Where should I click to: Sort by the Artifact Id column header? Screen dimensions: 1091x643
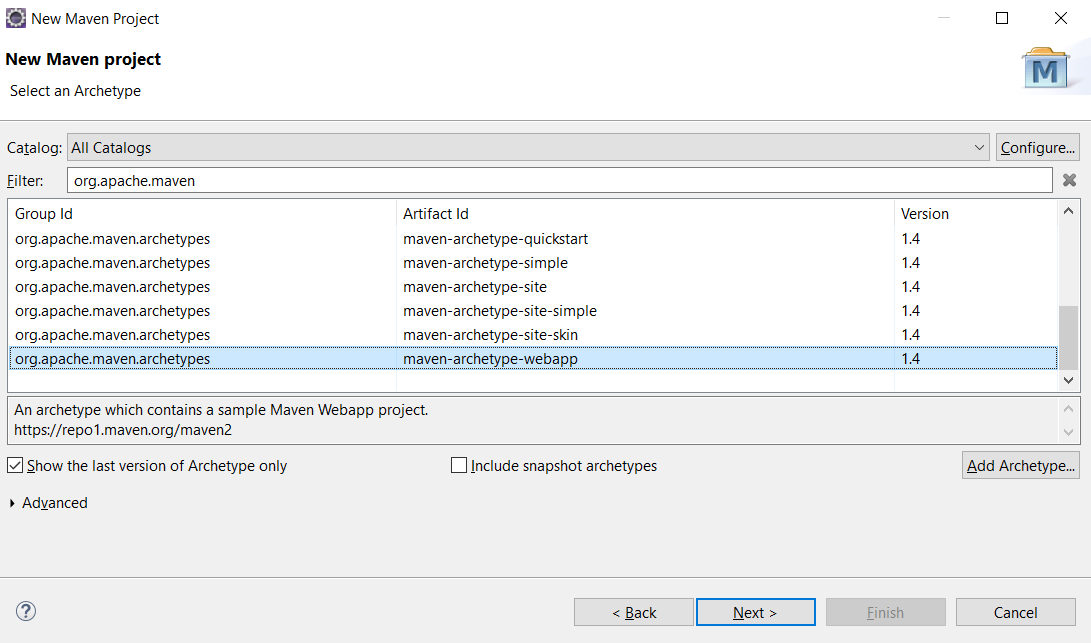tap(645, 214)
